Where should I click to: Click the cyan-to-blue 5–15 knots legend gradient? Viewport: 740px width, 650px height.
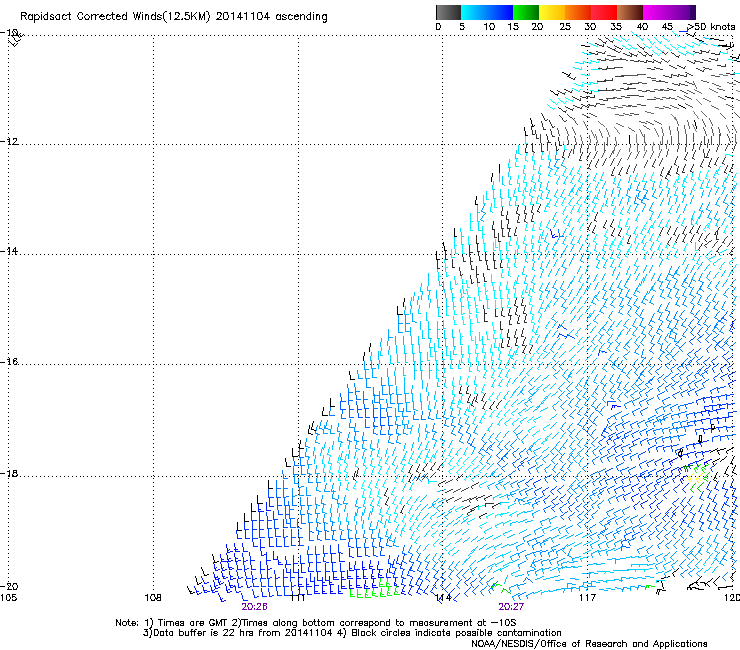(487, 12)
